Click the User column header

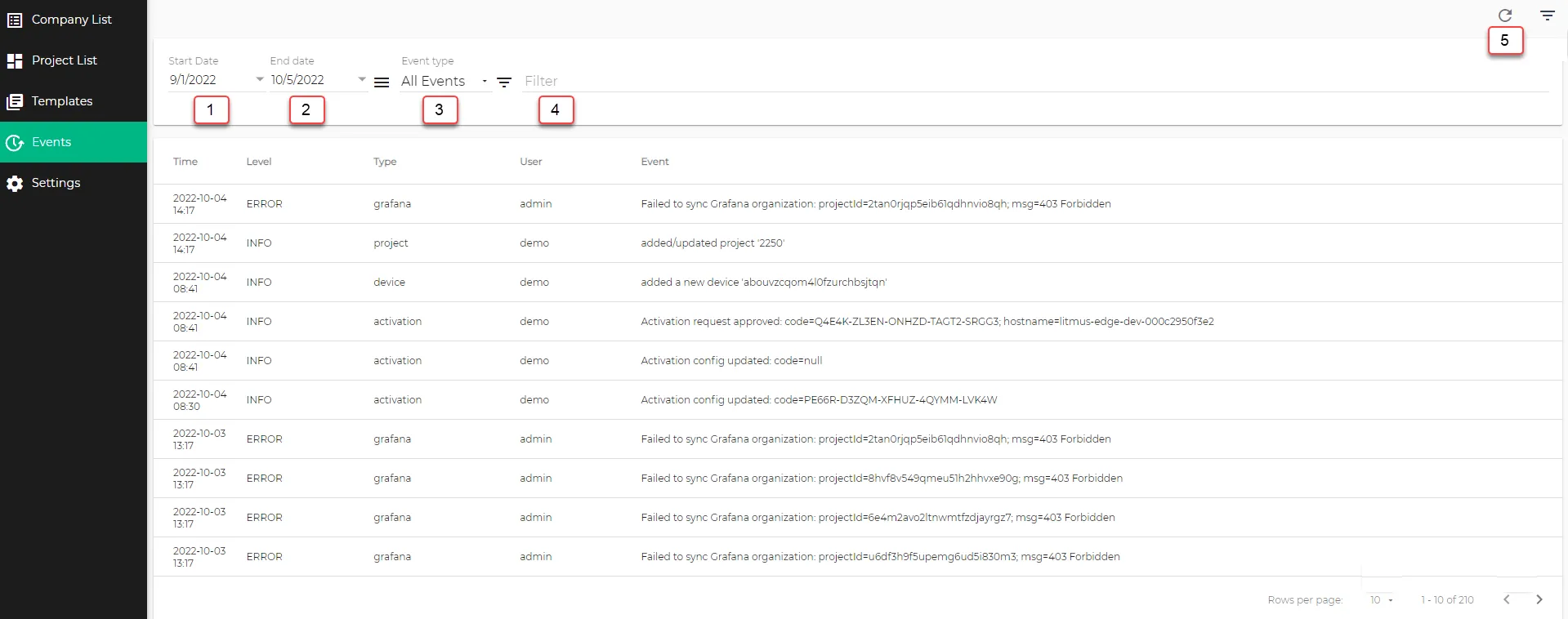[531, 162]
